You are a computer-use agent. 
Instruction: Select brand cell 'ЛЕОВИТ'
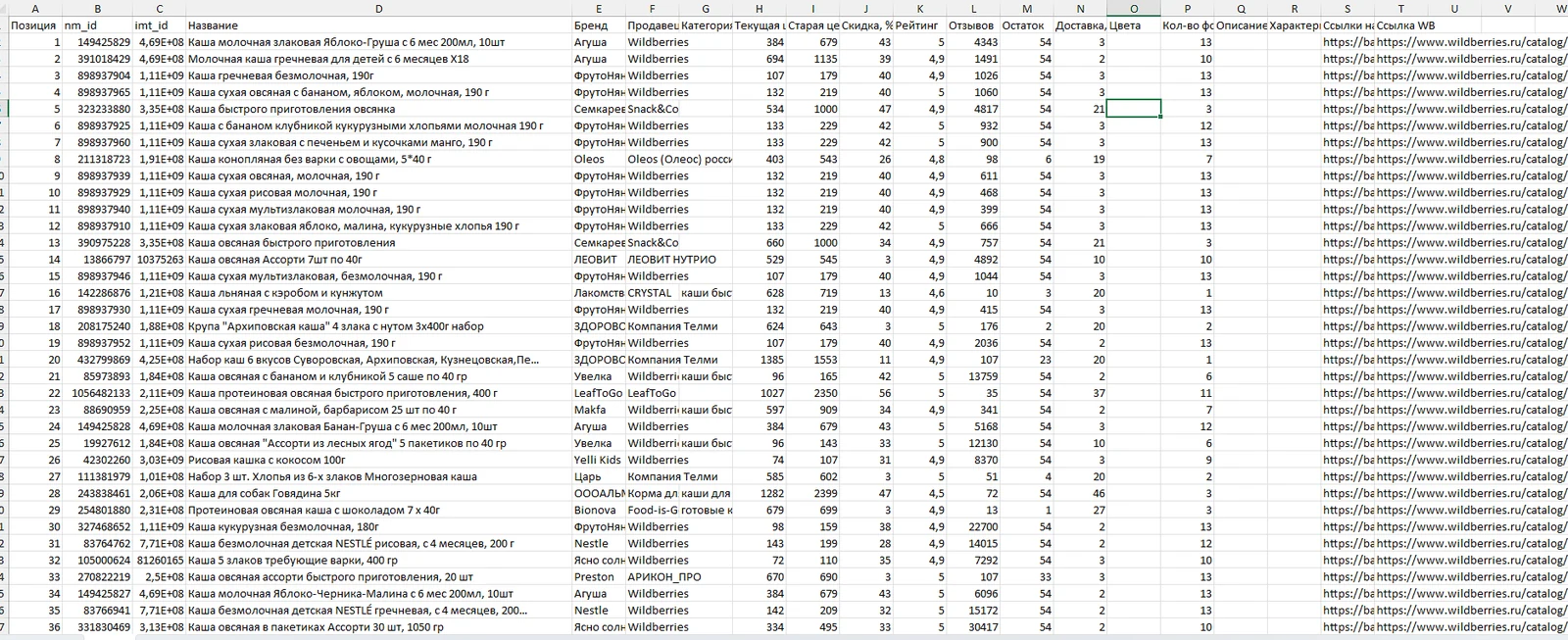pyautogui.click(x=599, y=260)
